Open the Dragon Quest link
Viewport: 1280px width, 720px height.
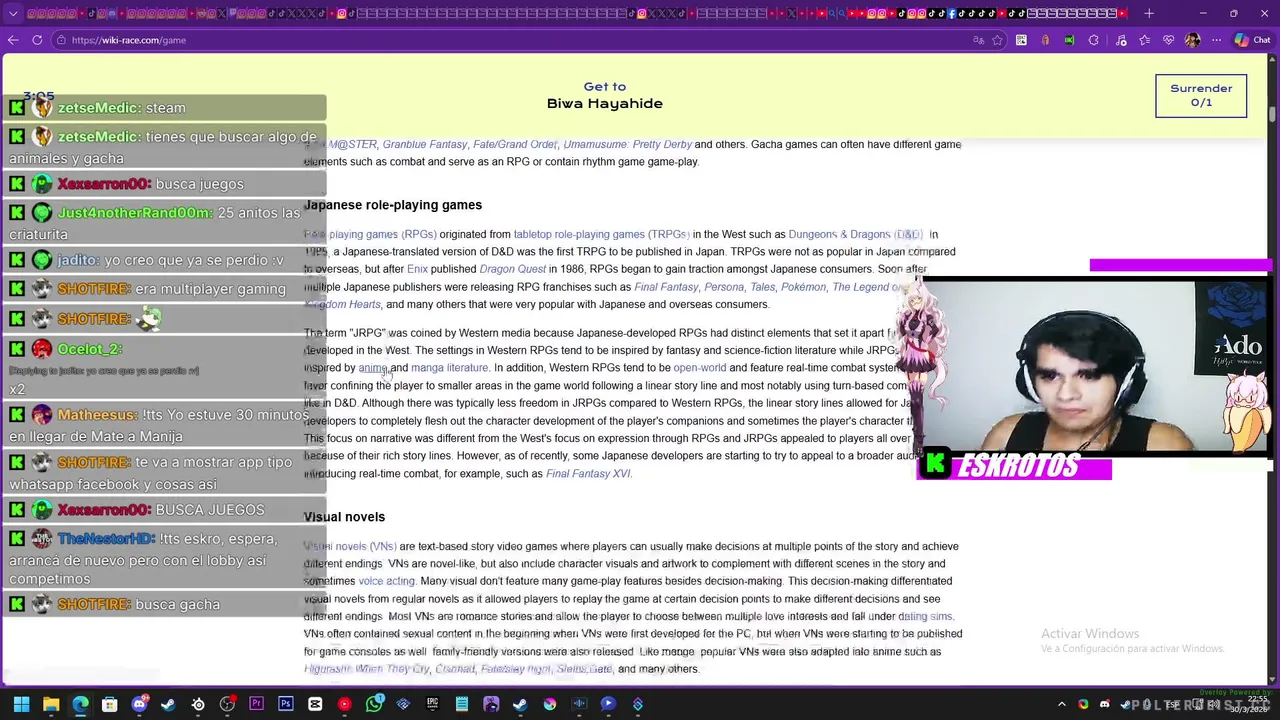513,269
